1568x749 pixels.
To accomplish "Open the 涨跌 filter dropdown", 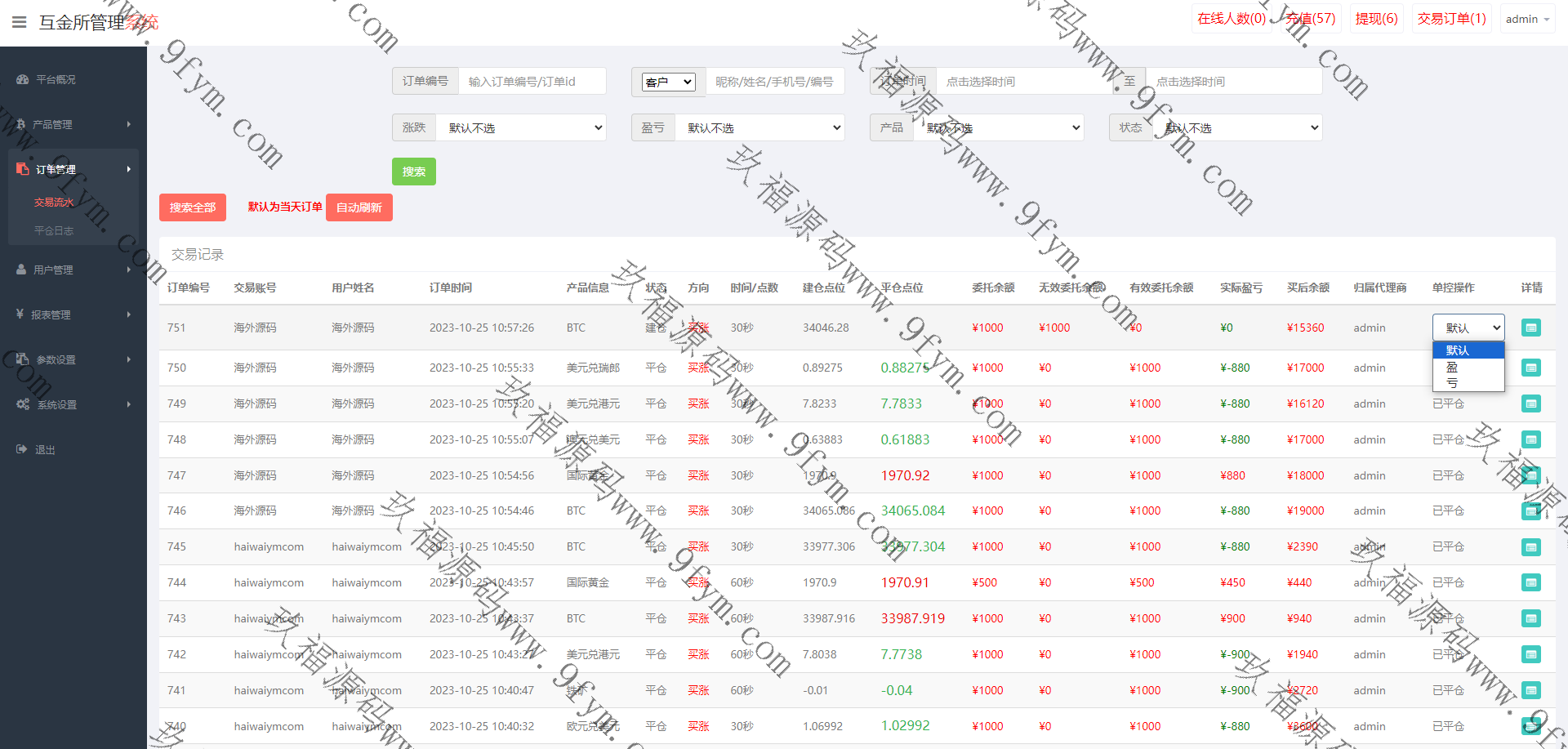I will pos(521,127).
